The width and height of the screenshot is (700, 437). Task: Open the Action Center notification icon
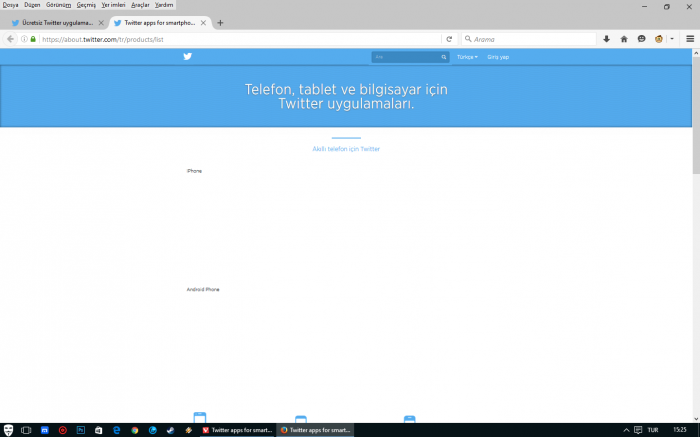click(638, 430)
